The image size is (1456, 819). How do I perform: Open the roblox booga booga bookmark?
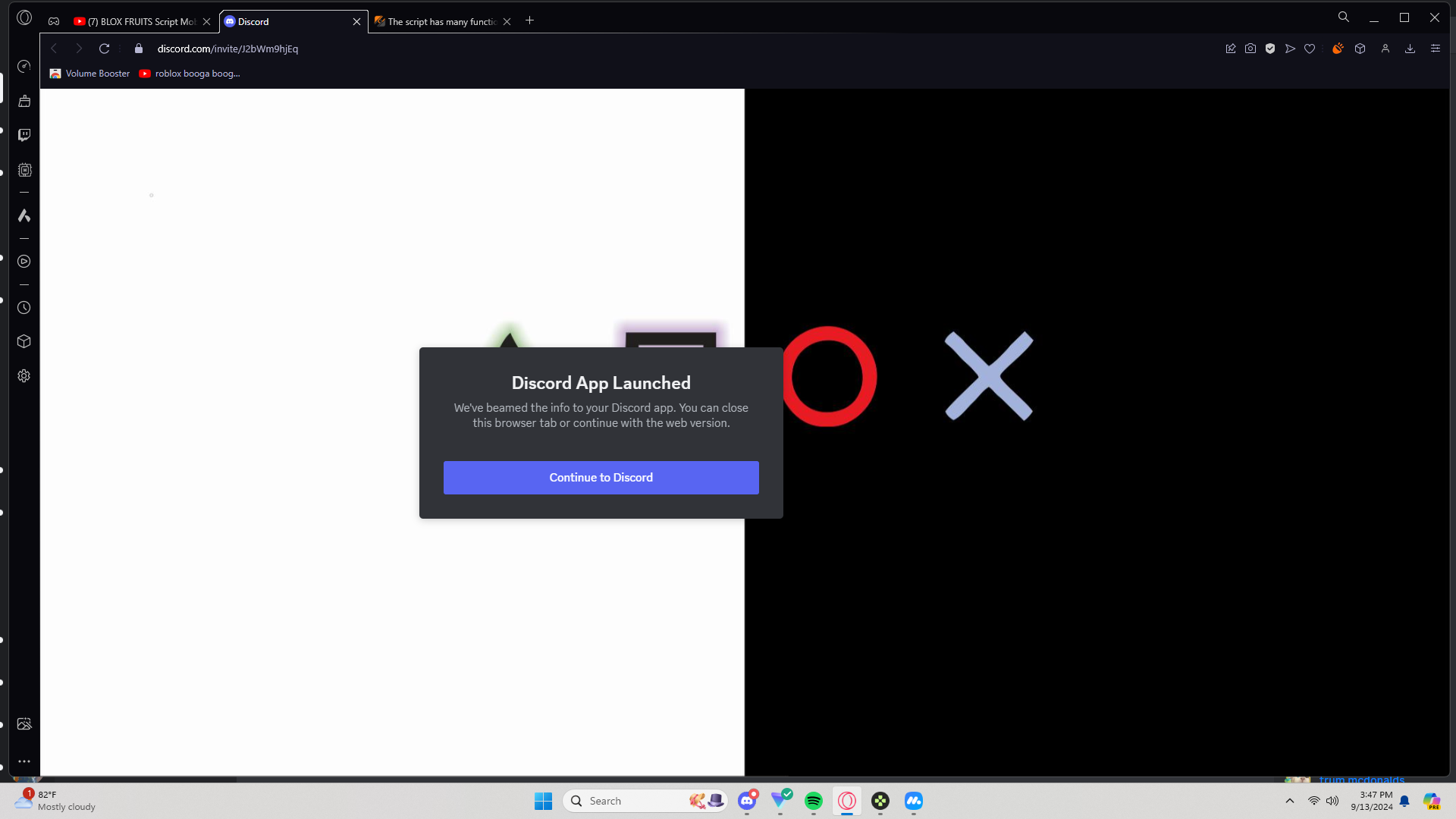pos(190,74)
